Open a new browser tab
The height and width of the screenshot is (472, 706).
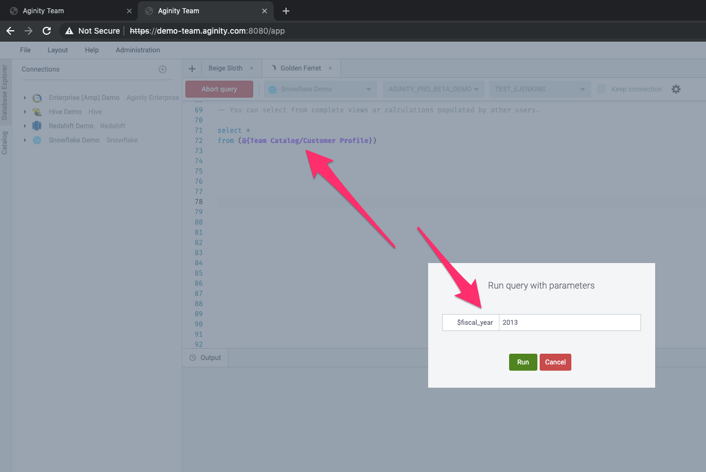(286, 11)
